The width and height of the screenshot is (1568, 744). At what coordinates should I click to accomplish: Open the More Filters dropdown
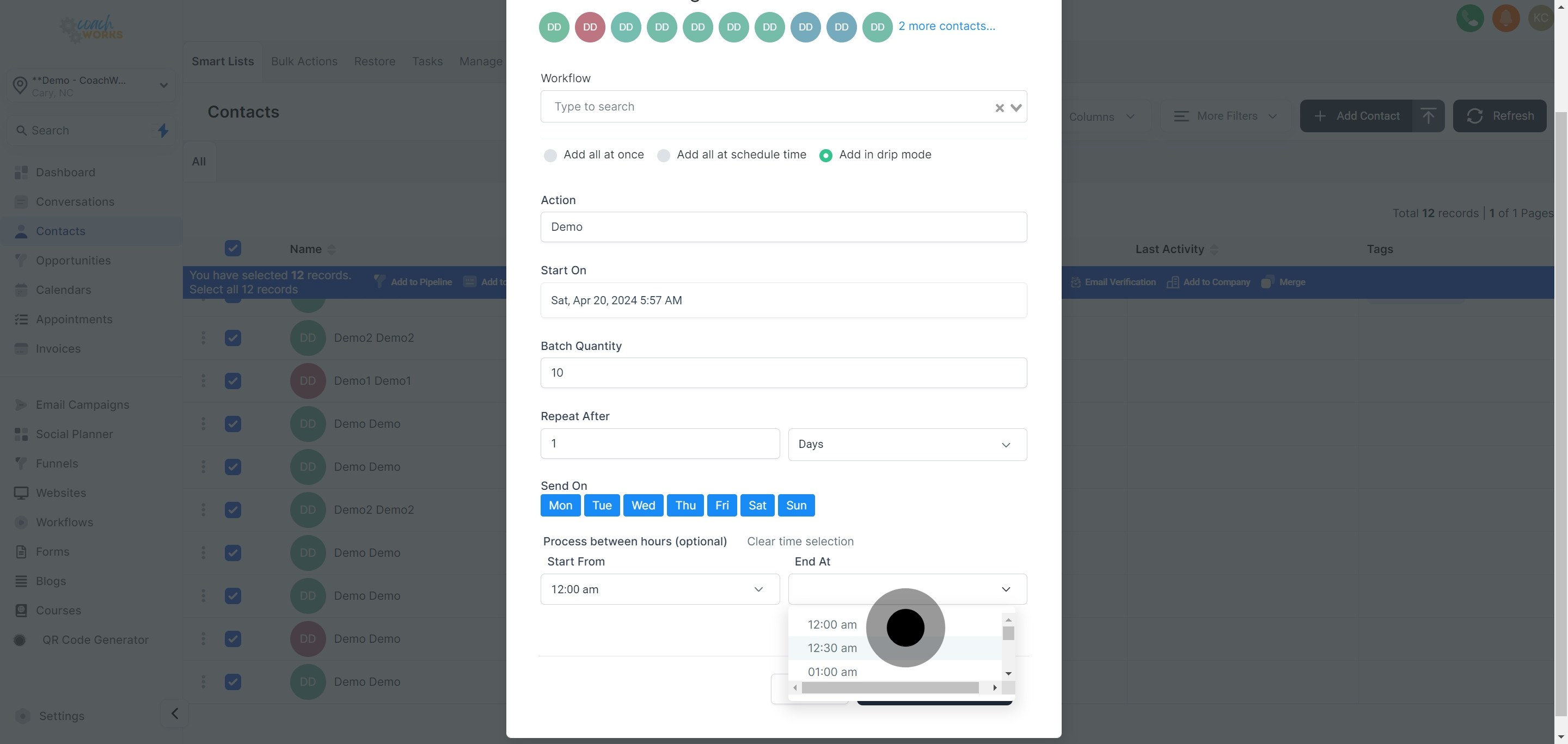click(x=1226, y=115)
